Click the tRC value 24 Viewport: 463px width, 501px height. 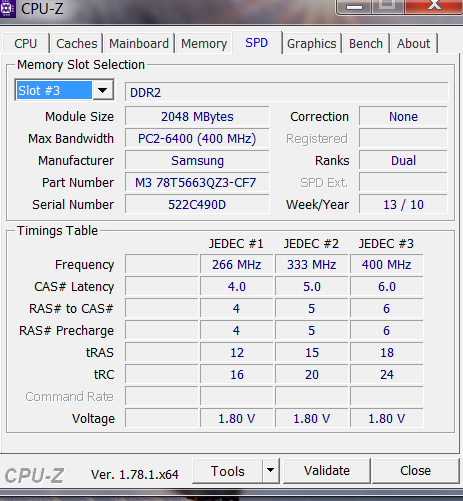[x=387, y=375]
